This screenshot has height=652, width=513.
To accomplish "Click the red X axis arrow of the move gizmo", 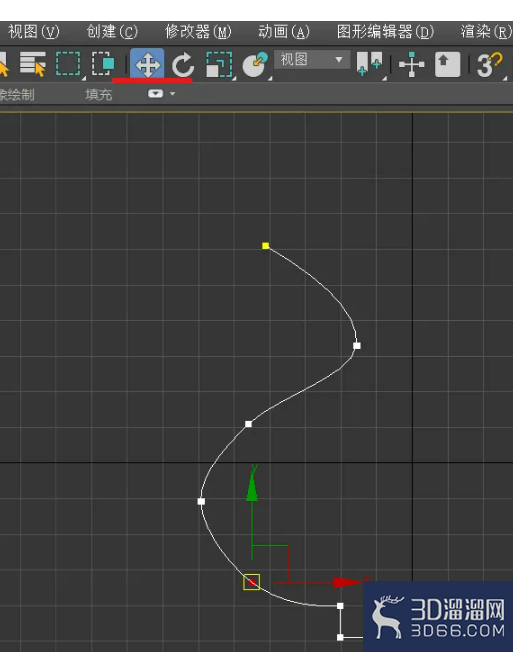I will [346, 582].
